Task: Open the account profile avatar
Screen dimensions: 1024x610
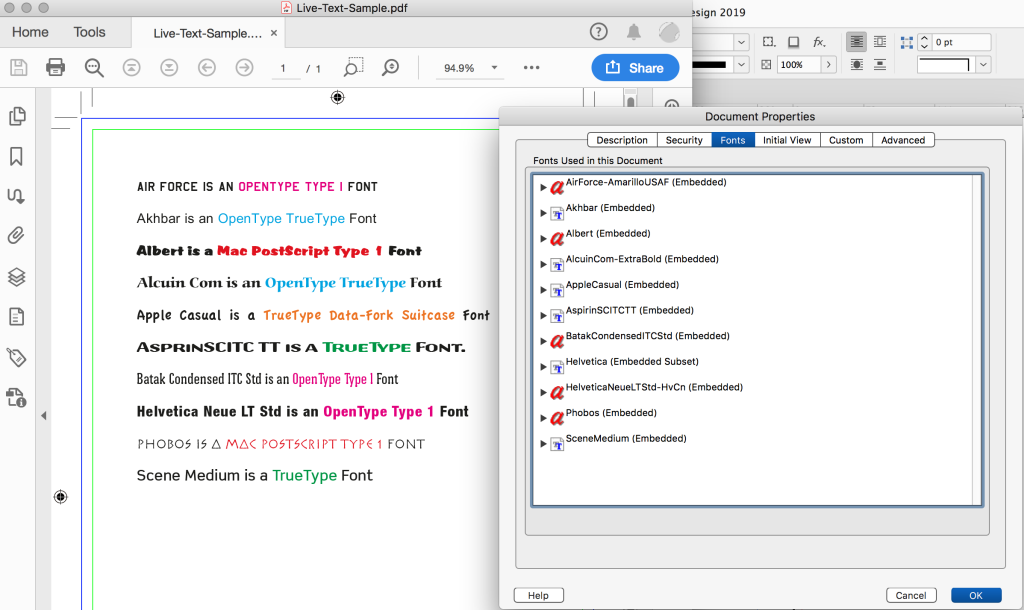Action: [669, 31]
